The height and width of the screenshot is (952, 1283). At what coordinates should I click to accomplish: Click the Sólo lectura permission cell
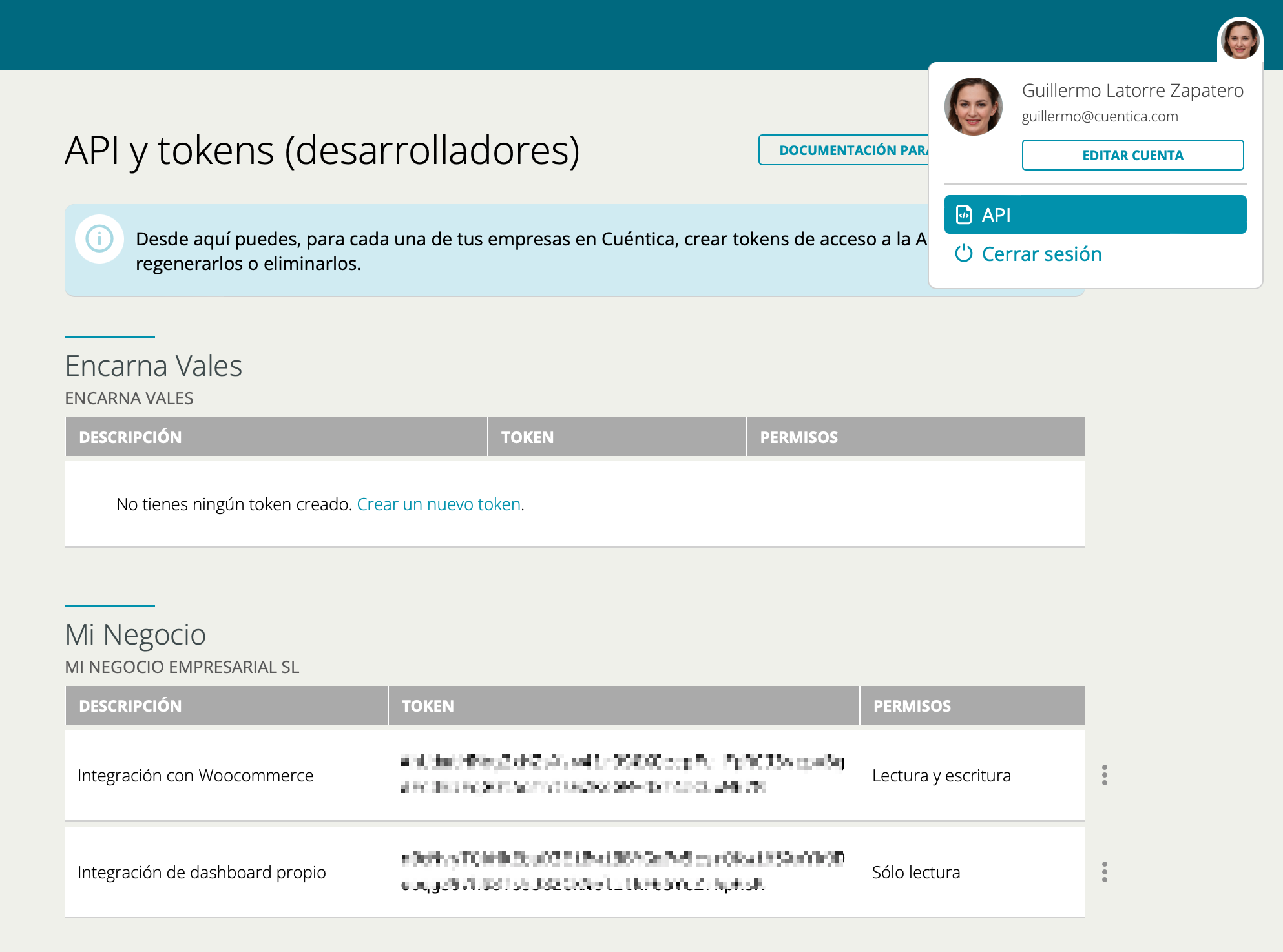(x=916, y=872)
